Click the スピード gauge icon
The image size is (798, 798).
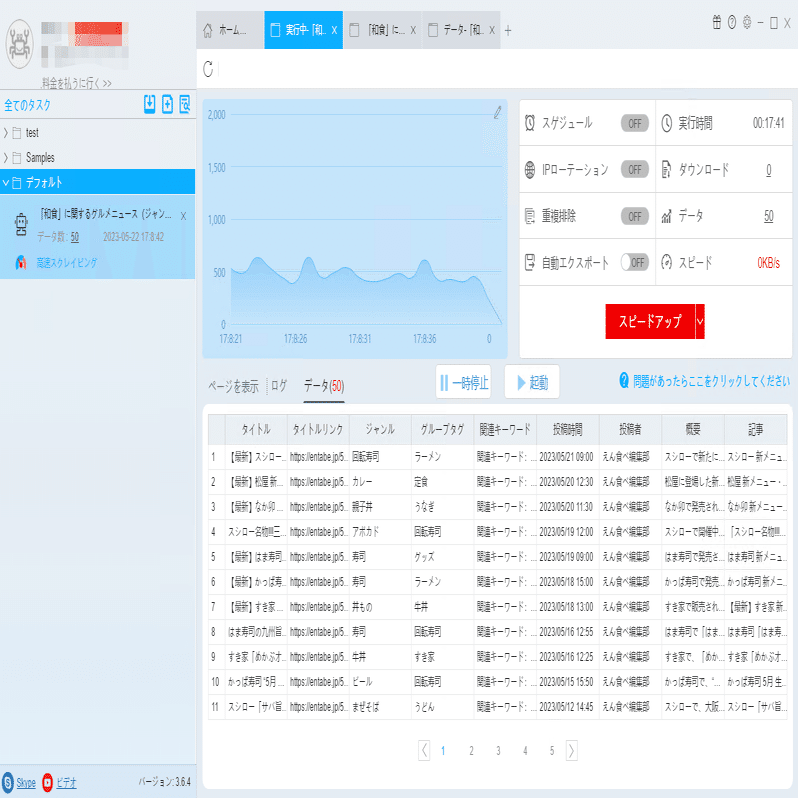(x=666, y=262)
